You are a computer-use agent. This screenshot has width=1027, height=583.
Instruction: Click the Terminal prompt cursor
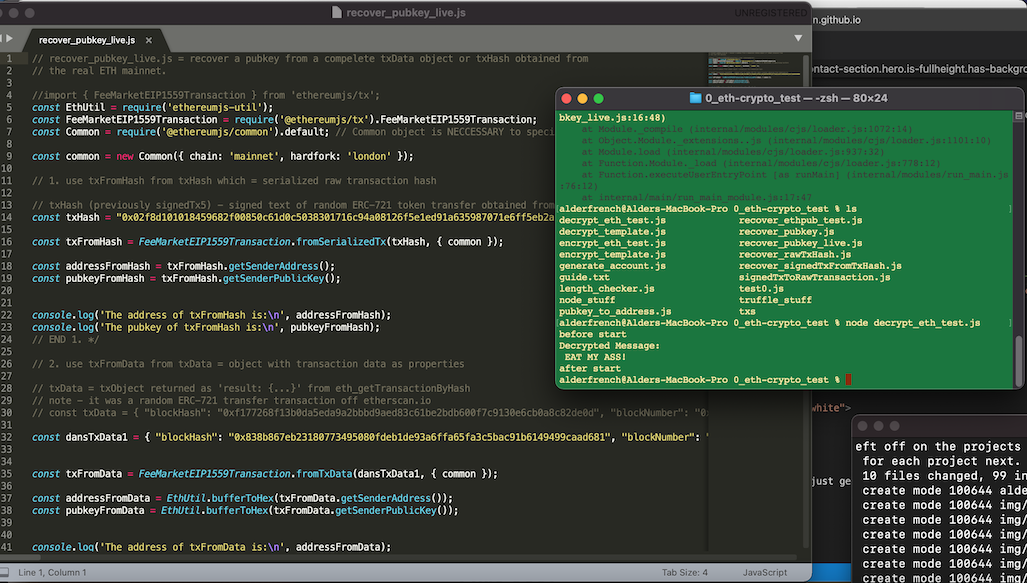(x=849, y=380)
